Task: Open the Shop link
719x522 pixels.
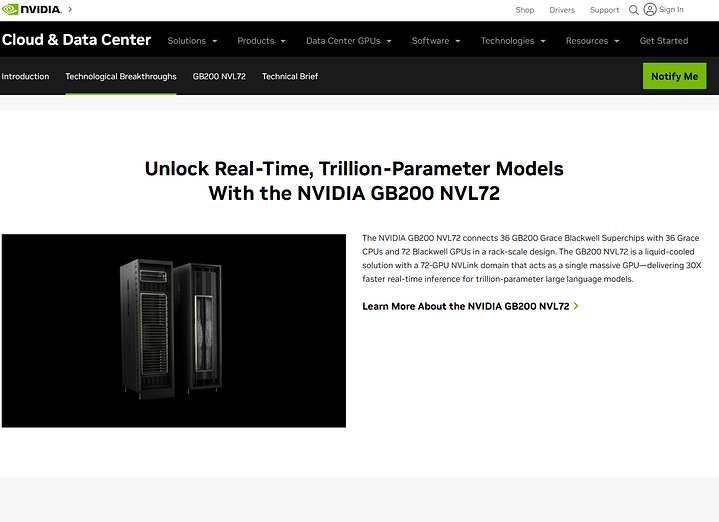Action: click(x=525, y=10)
